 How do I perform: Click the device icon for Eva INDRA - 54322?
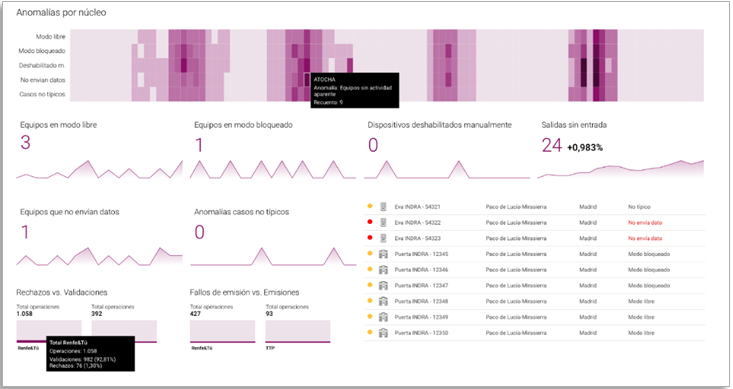[x=383, y=223]
